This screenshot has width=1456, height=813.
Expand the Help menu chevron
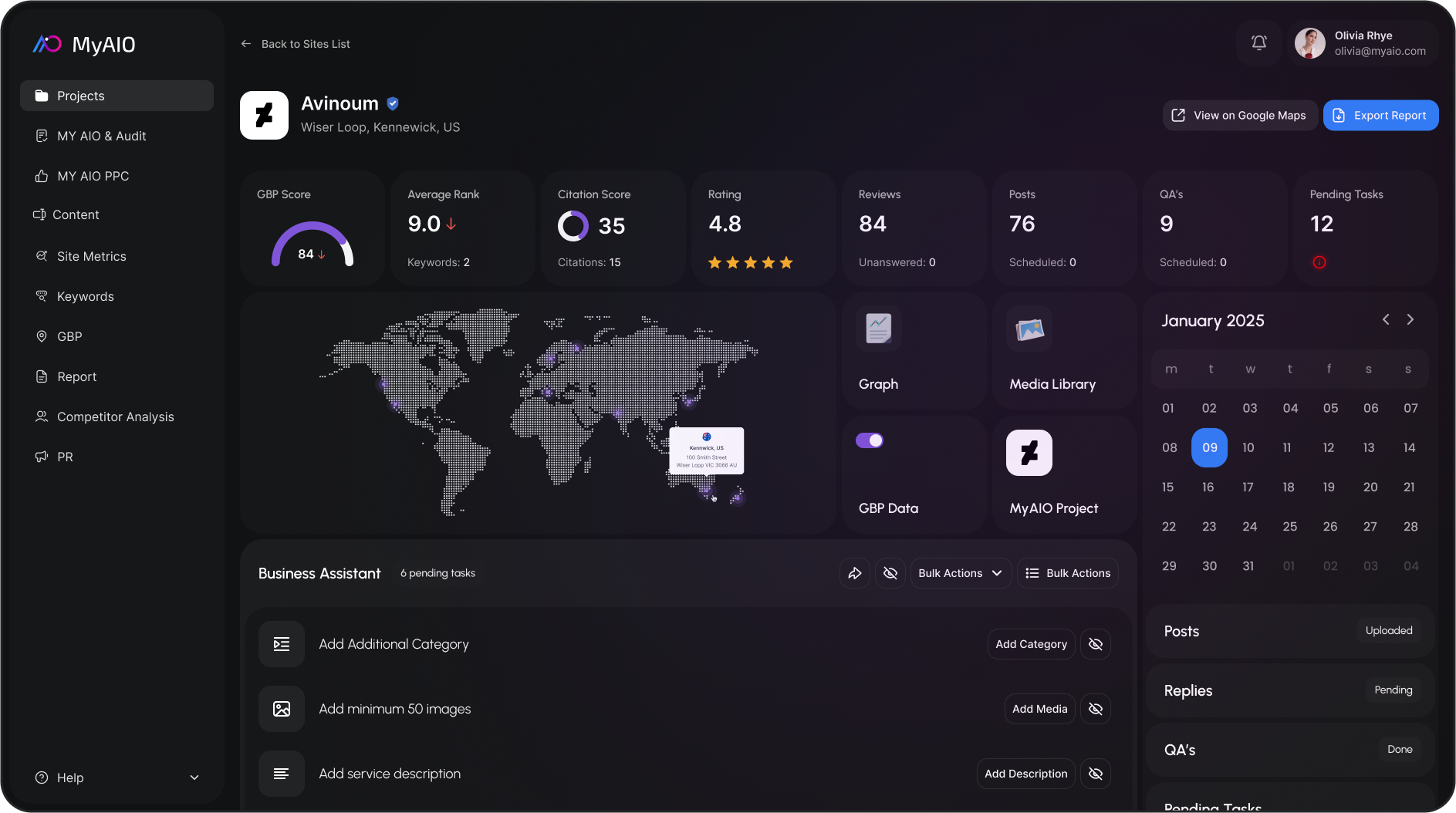tap(194, 778)
